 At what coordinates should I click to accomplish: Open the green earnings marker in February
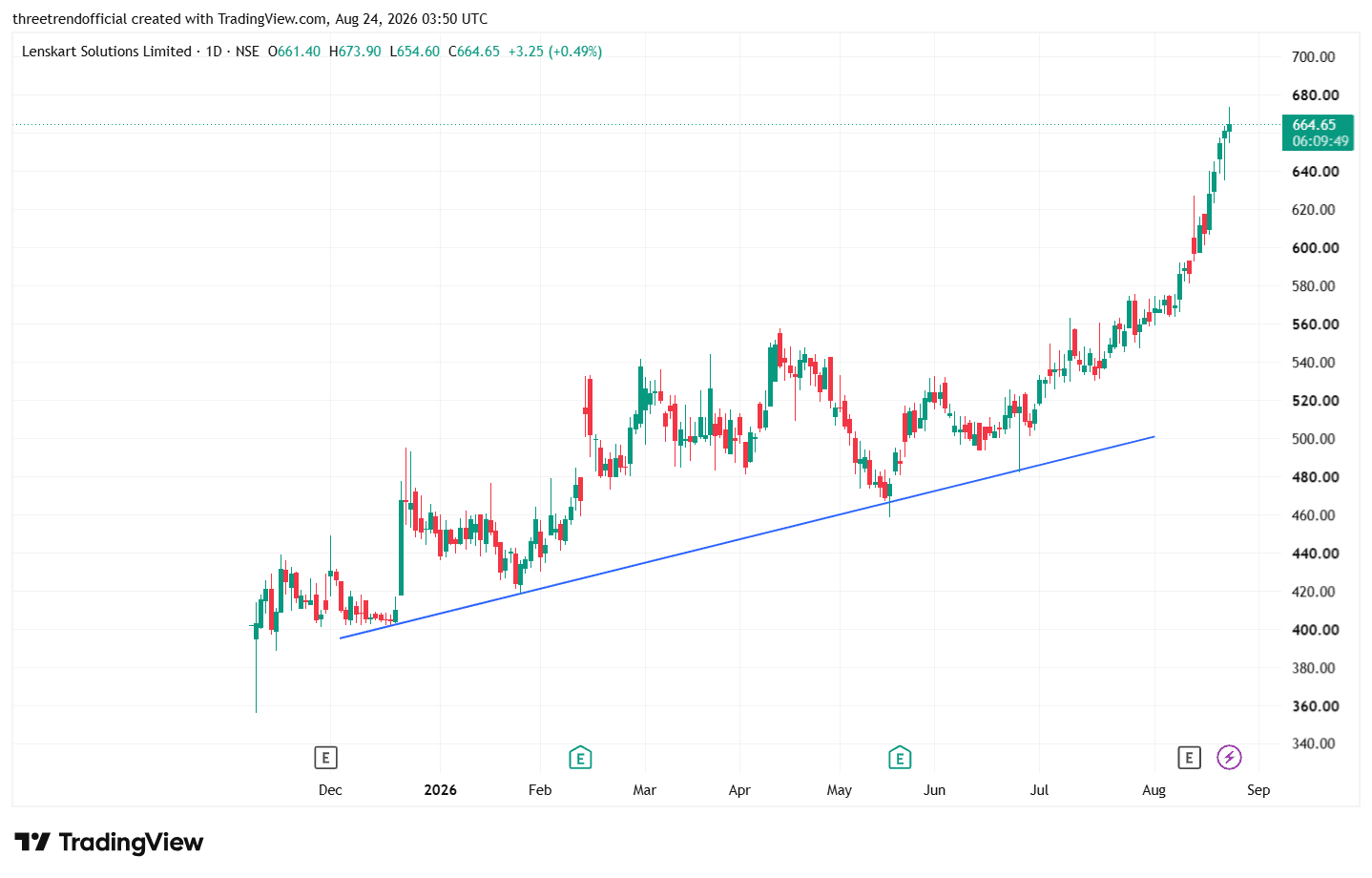click(x=580, y=758)
